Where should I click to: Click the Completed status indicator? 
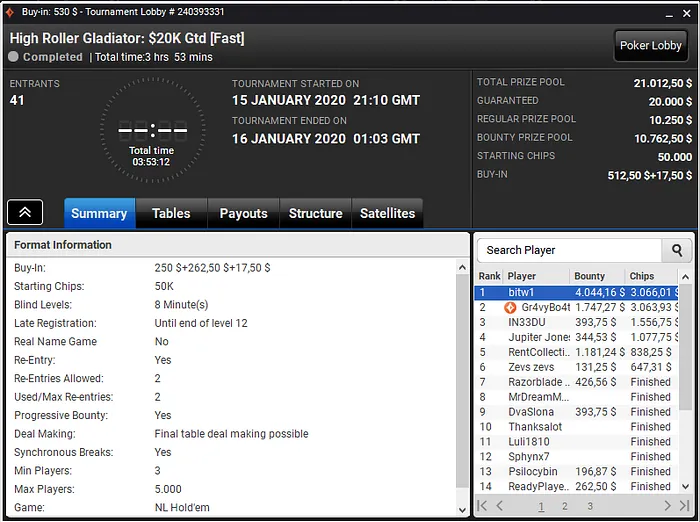pos(46,57)
